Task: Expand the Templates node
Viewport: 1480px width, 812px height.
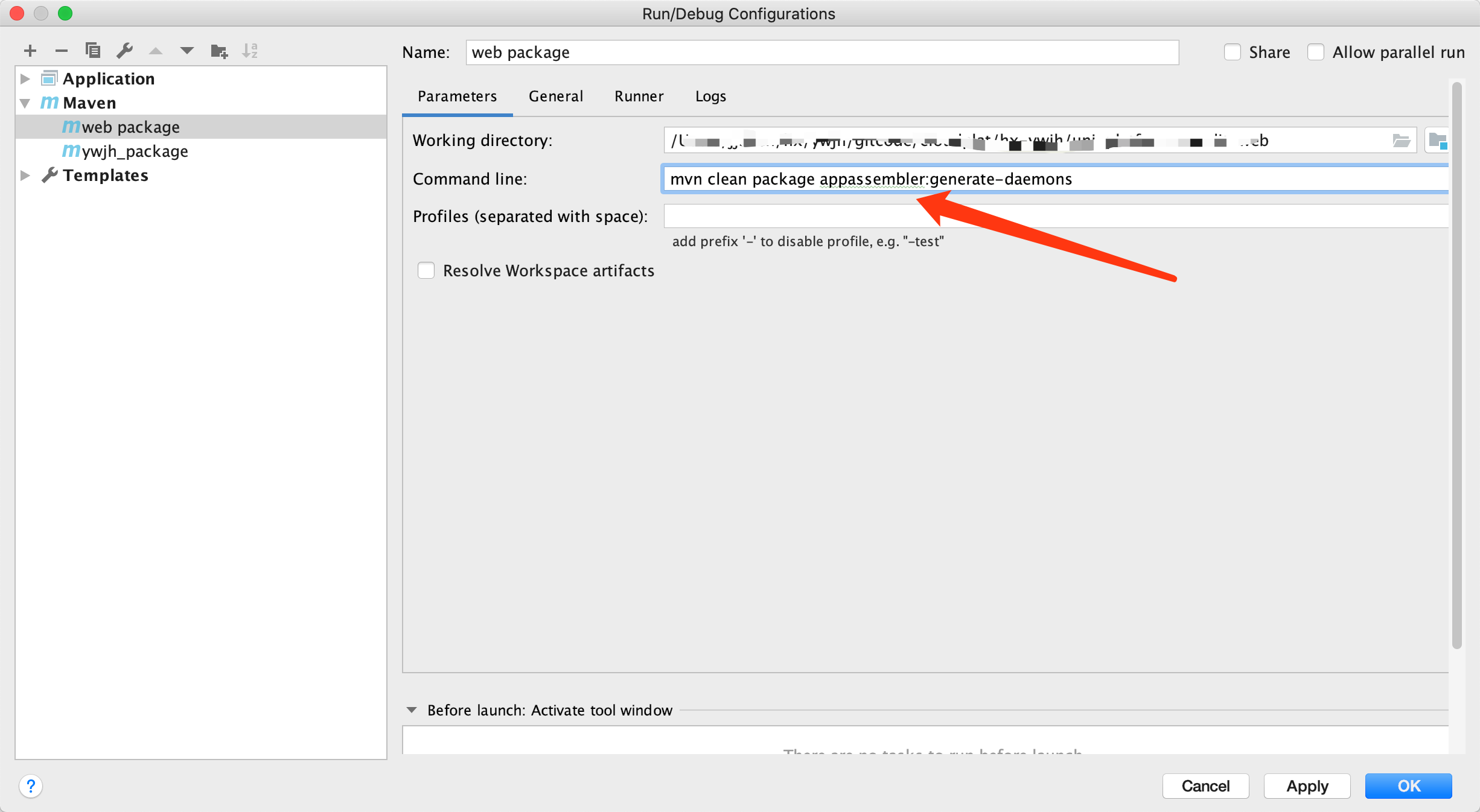Action: 25,175
